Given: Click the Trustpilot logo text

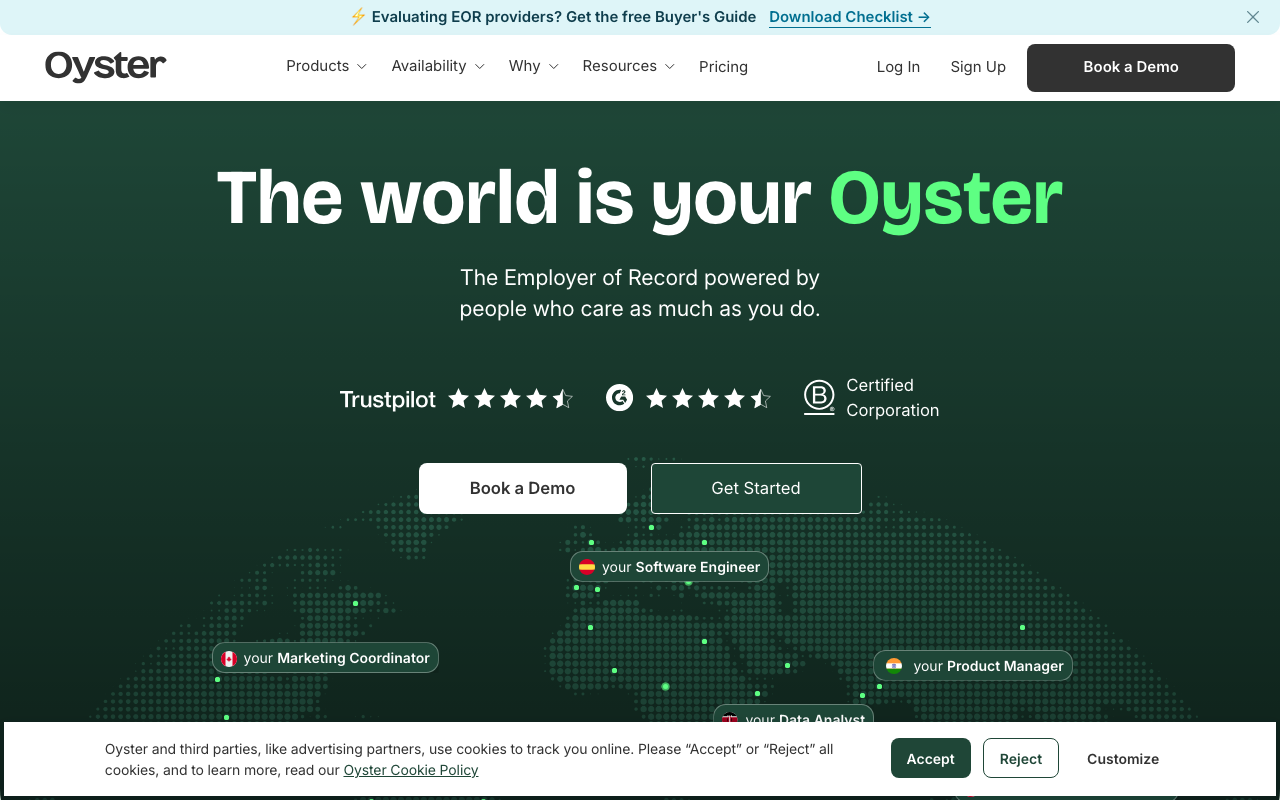Looking at the screenshot, I should [388, 400].
